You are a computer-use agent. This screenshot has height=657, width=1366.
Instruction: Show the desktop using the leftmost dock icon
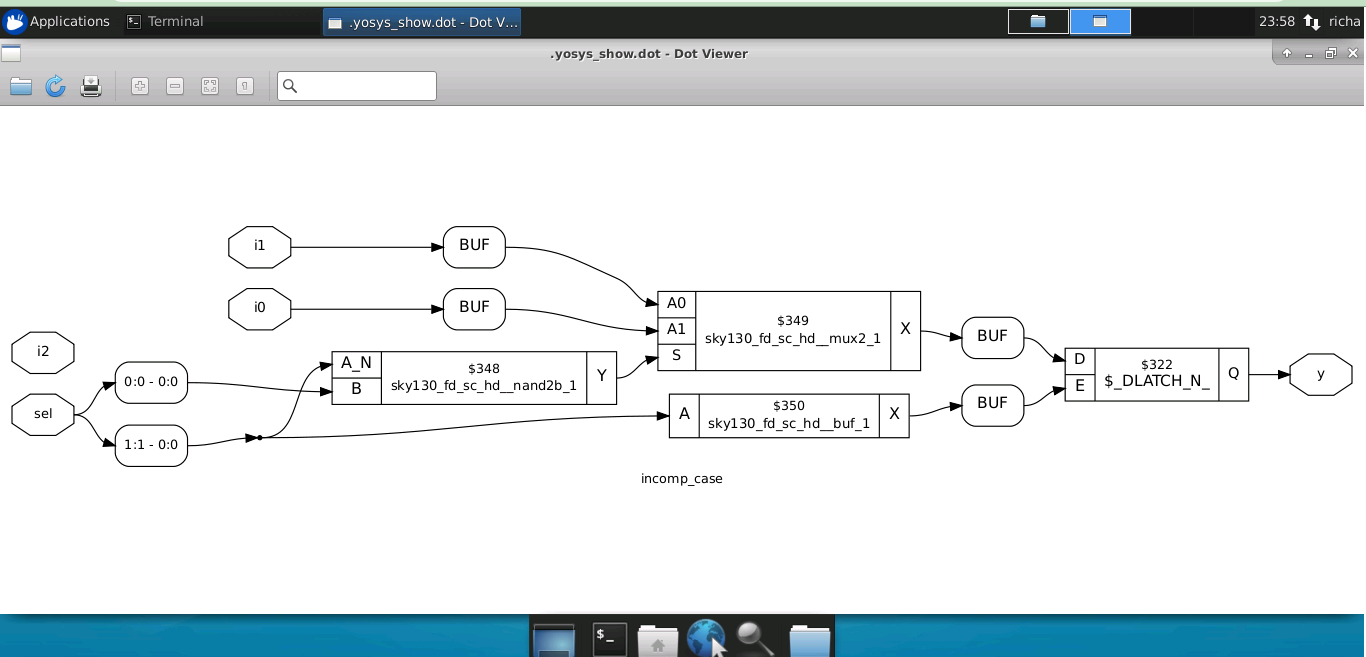(554, 636)
